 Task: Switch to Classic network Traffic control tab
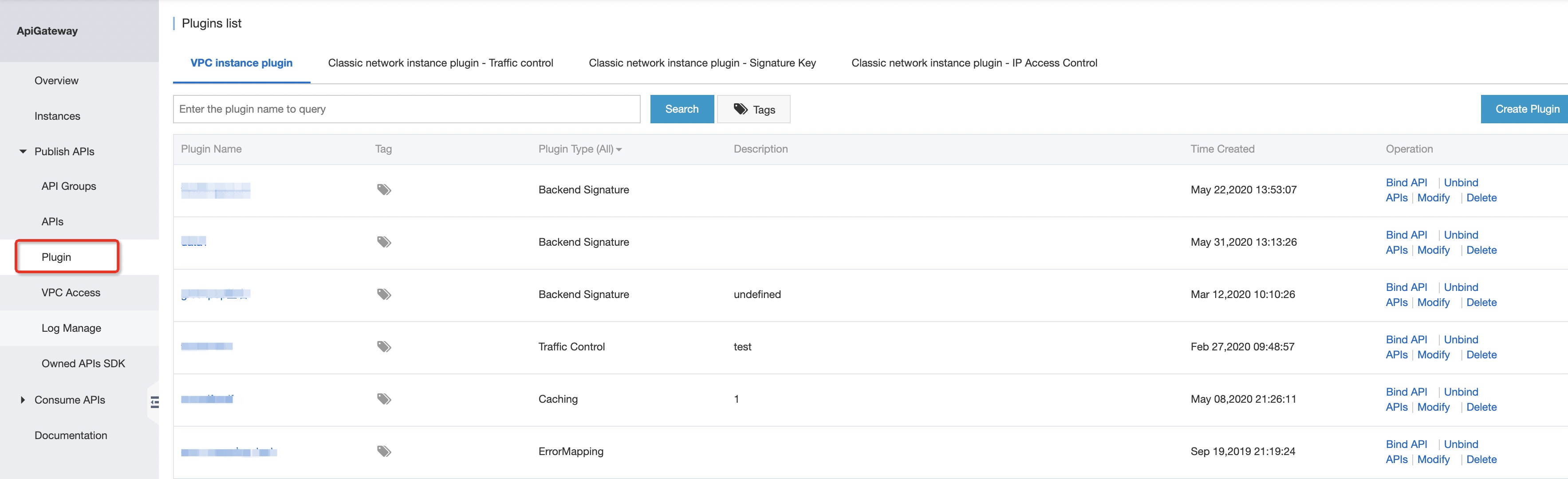[440, 63]
